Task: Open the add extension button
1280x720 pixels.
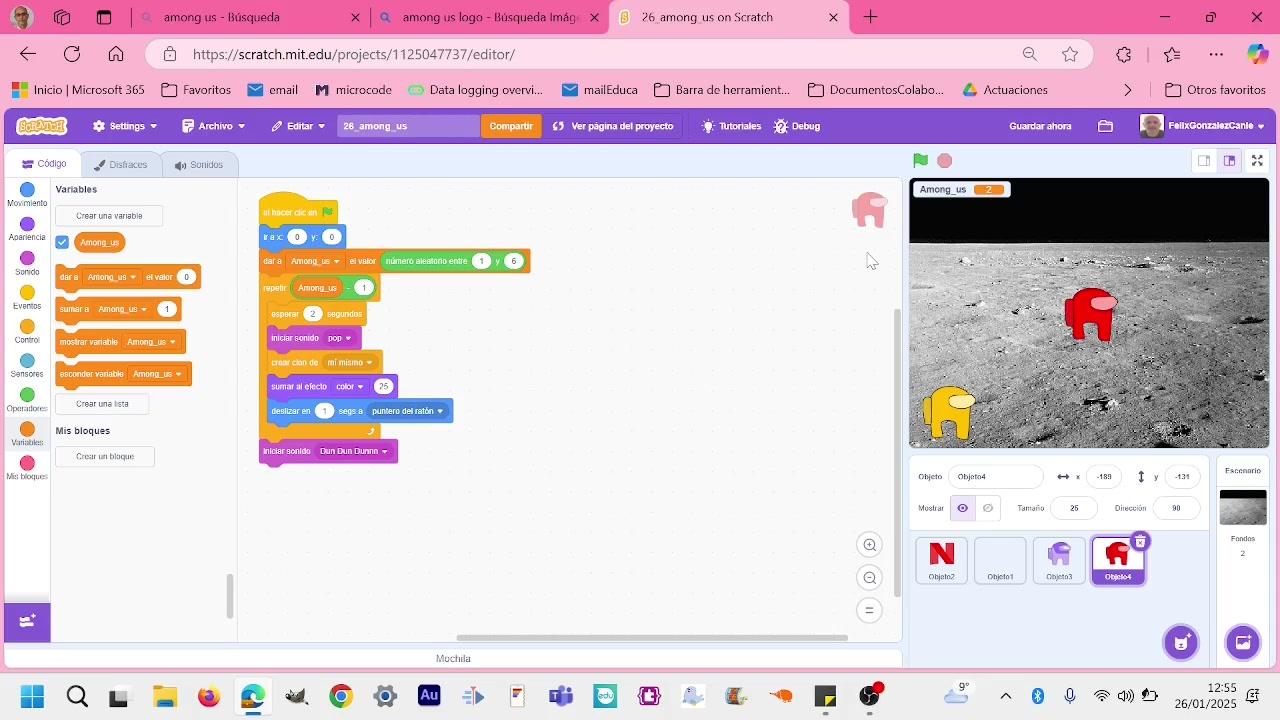Action: (27, 621)
